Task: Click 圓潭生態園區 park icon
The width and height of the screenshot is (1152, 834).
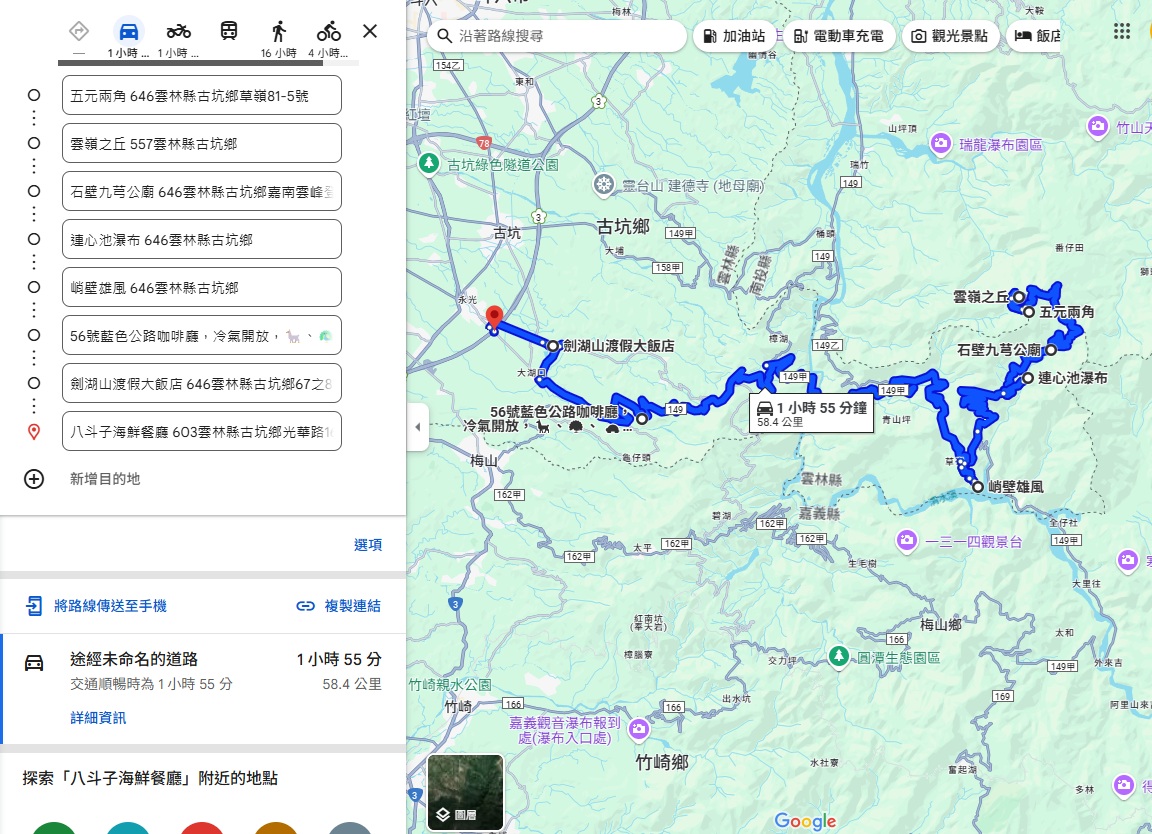Action: tap(838, 656)
